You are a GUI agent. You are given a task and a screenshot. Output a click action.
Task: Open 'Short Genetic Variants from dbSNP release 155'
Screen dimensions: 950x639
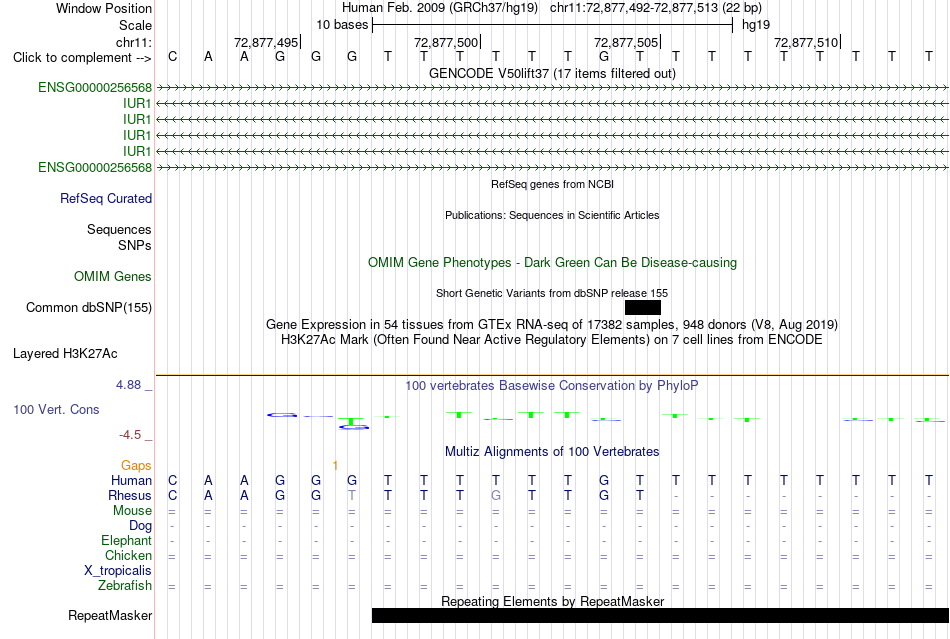coord(552,293)
